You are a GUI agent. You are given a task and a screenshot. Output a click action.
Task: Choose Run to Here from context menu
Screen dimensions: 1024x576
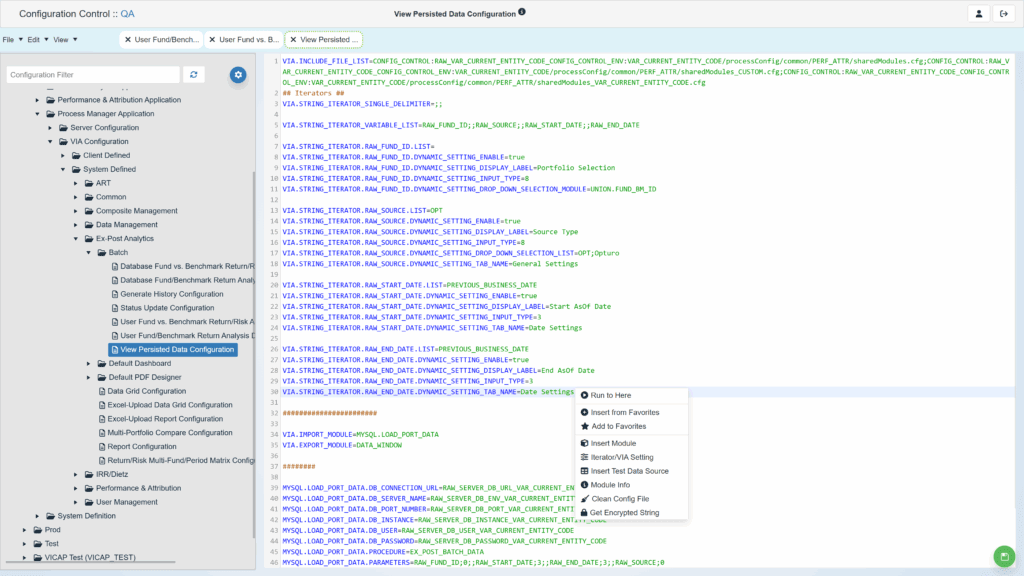[x=610, y=395]
